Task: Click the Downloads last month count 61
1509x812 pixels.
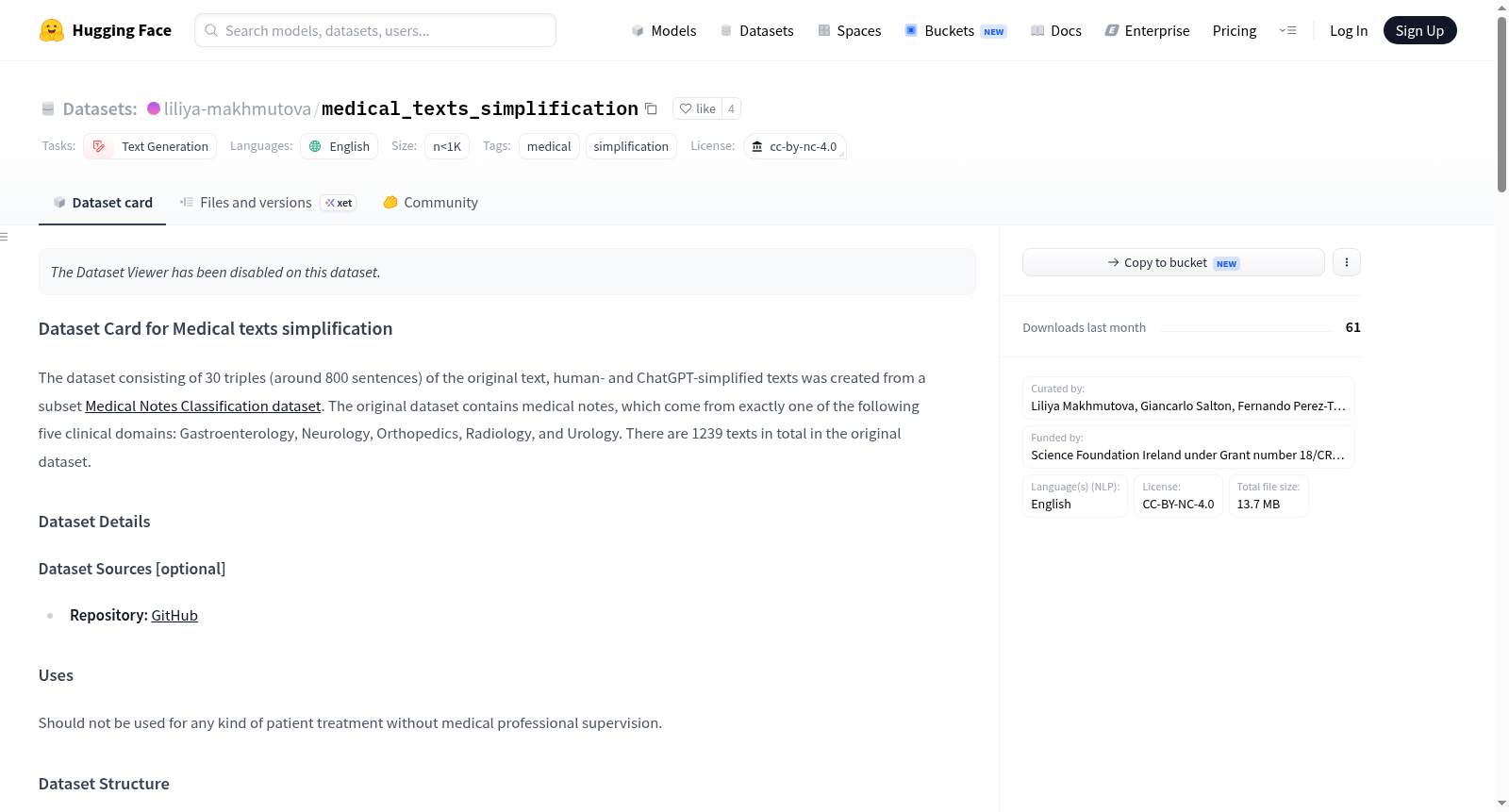Action: 1352,327
